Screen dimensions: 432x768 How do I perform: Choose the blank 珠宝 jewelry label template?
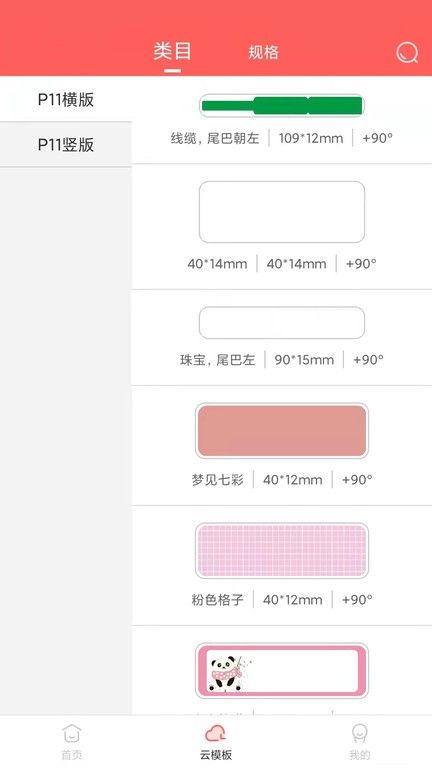coord(282,323)
